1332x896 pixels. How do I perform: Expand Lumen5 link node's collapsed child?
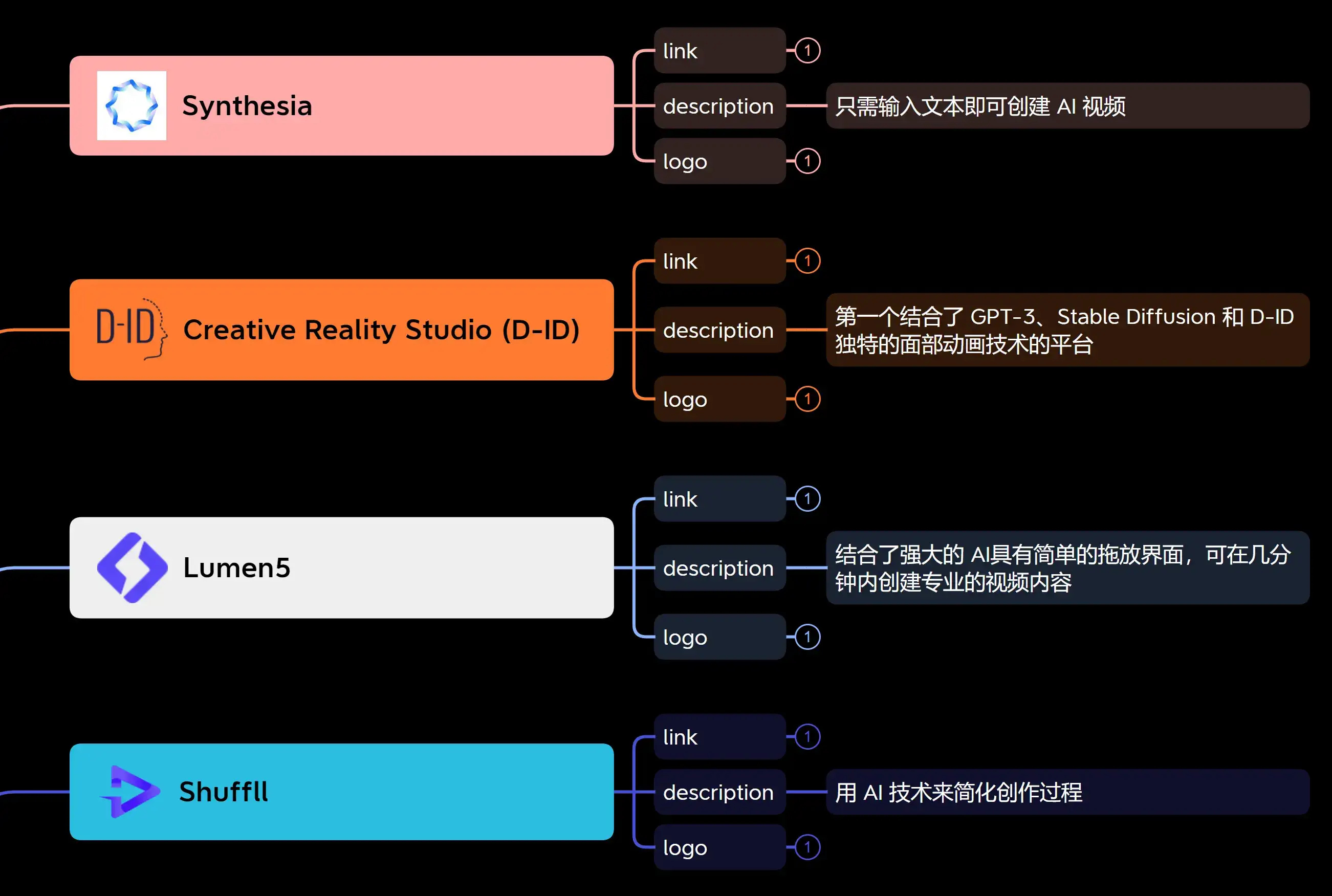[x=807, y=499]
